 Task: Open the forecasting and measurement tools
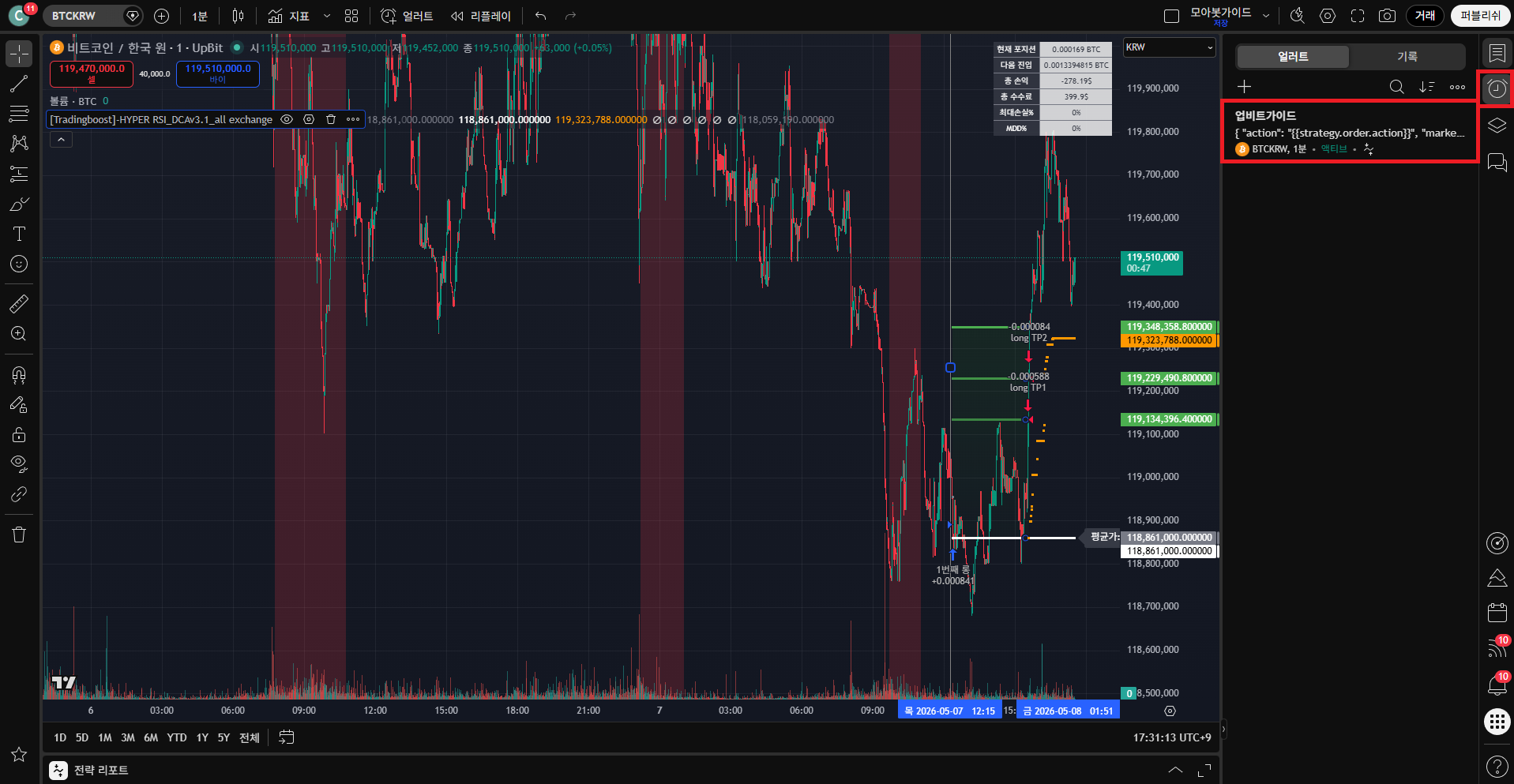19,174
